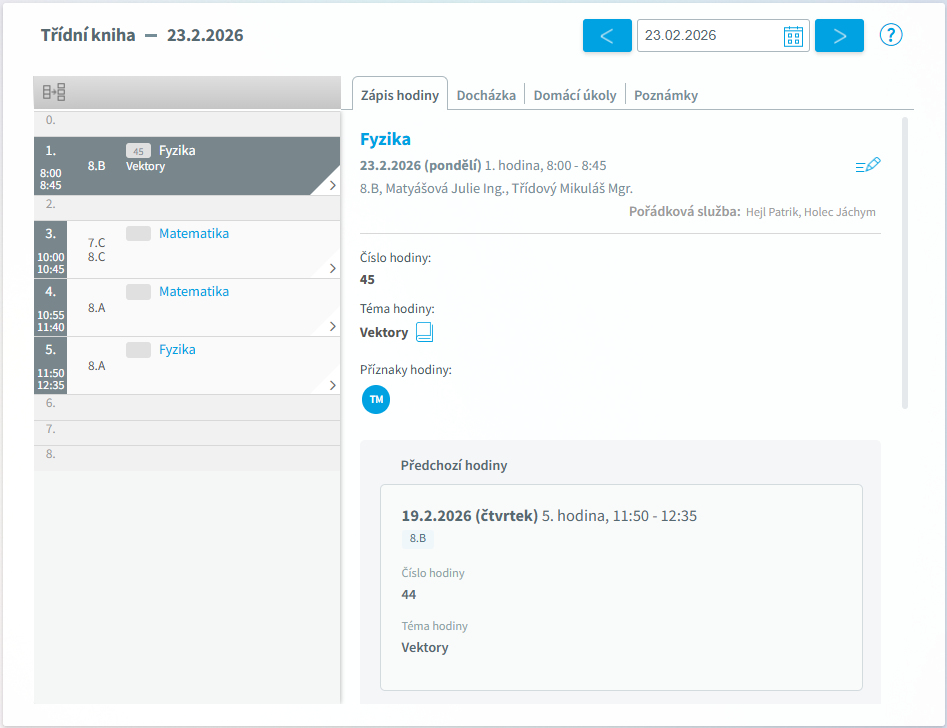Image resolution: width=947 pixels, height=728 pixels.
Task: Select the Poznámky tab
Action: (665, 95)
